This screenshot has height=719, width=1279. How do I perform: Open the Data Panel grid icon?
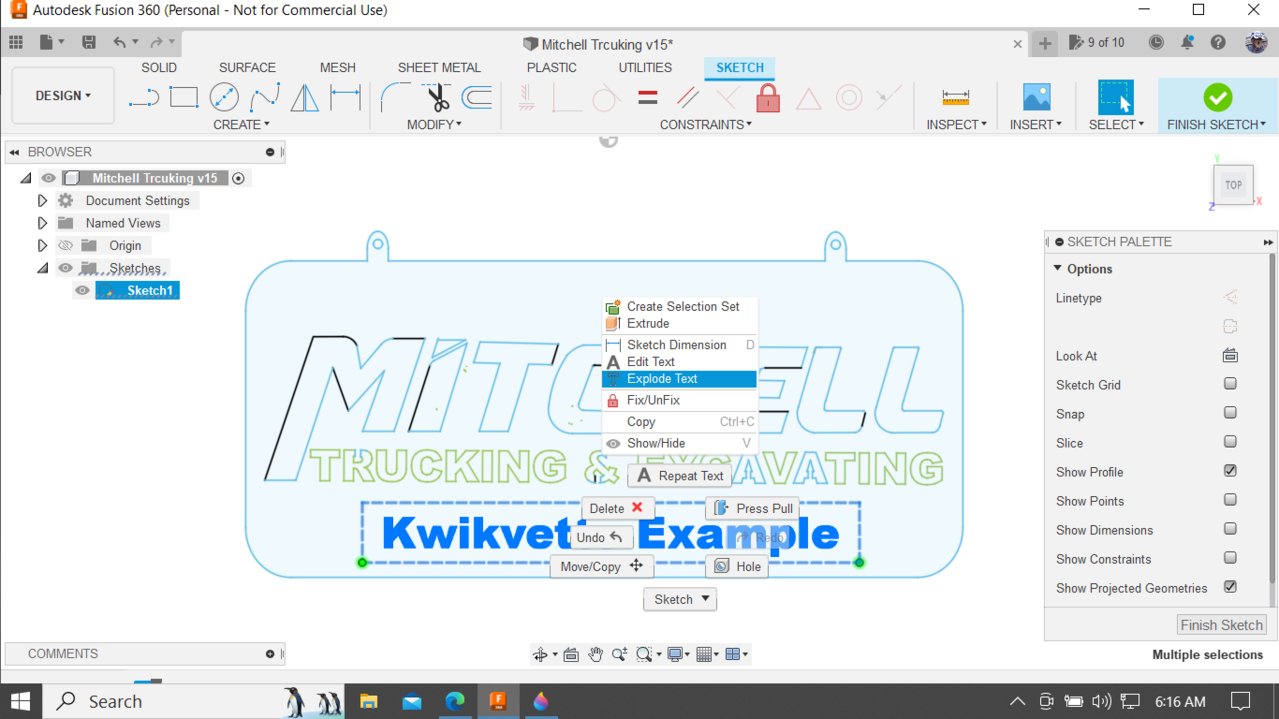pyautogui.click(x=15, y=42)
